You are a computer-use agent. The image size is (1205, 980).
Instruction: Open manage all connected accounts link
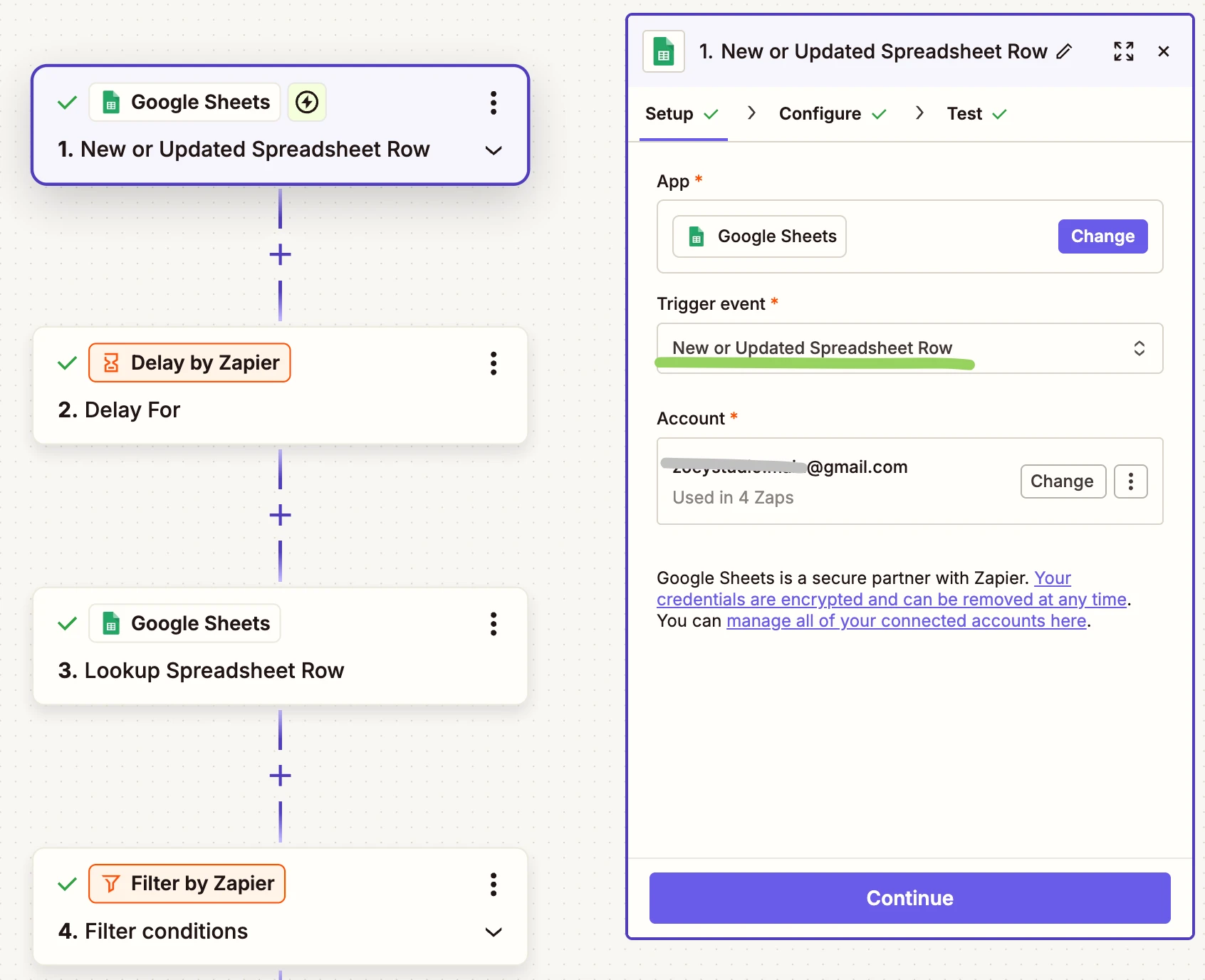(906, 621)
